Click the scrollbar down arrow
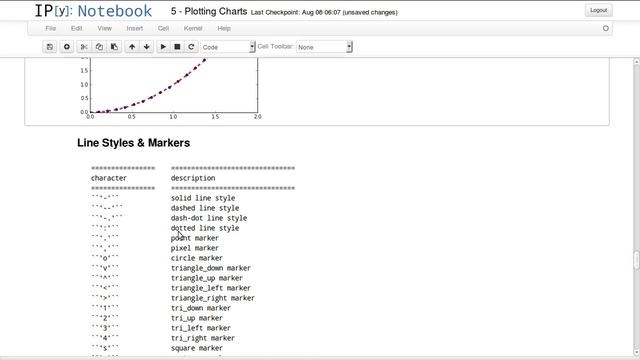640x360 pixels. [x=636, y=353]
